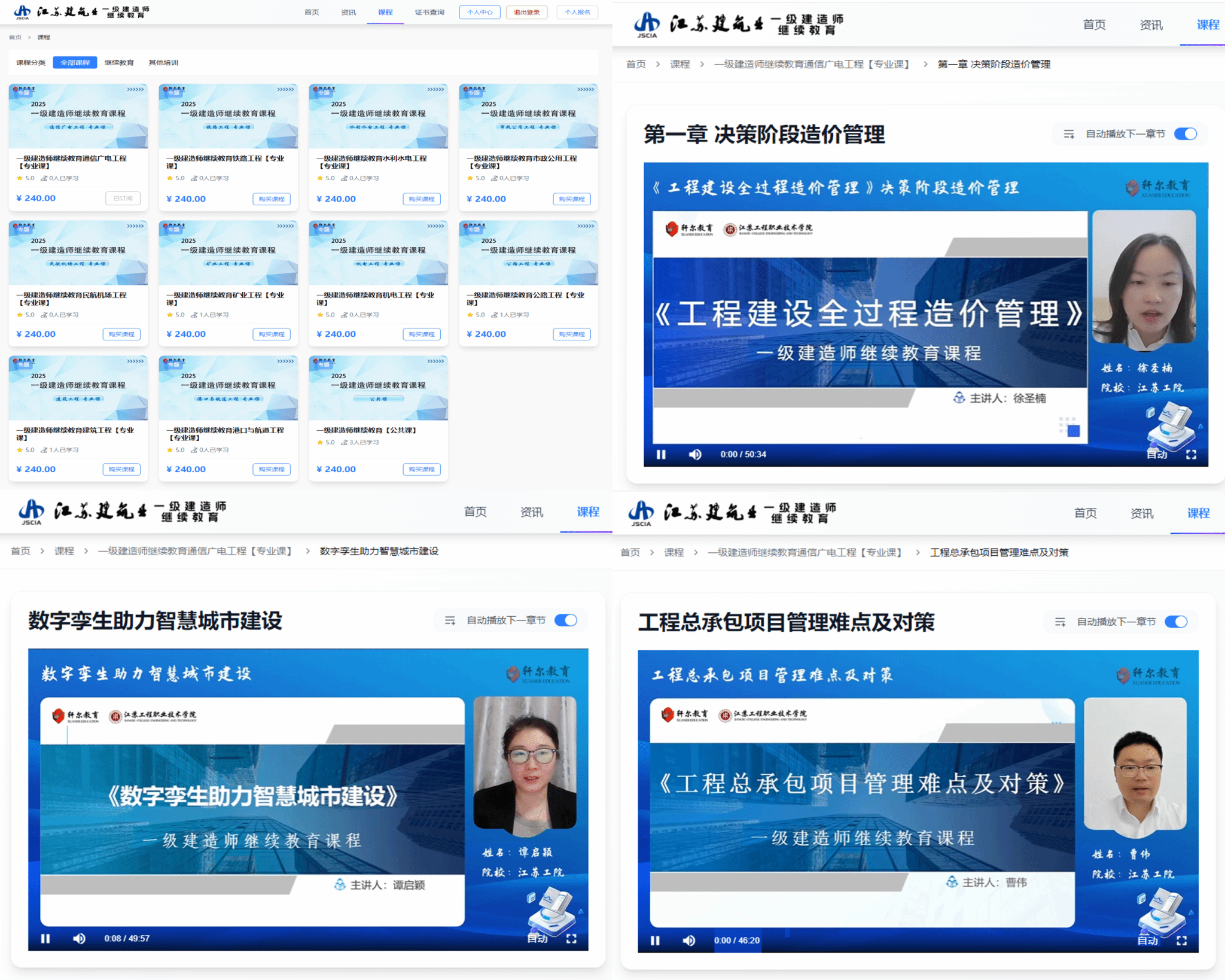Disable auto-play next chapter on 数字孪生 page
1225x980 pixels.
565,620
